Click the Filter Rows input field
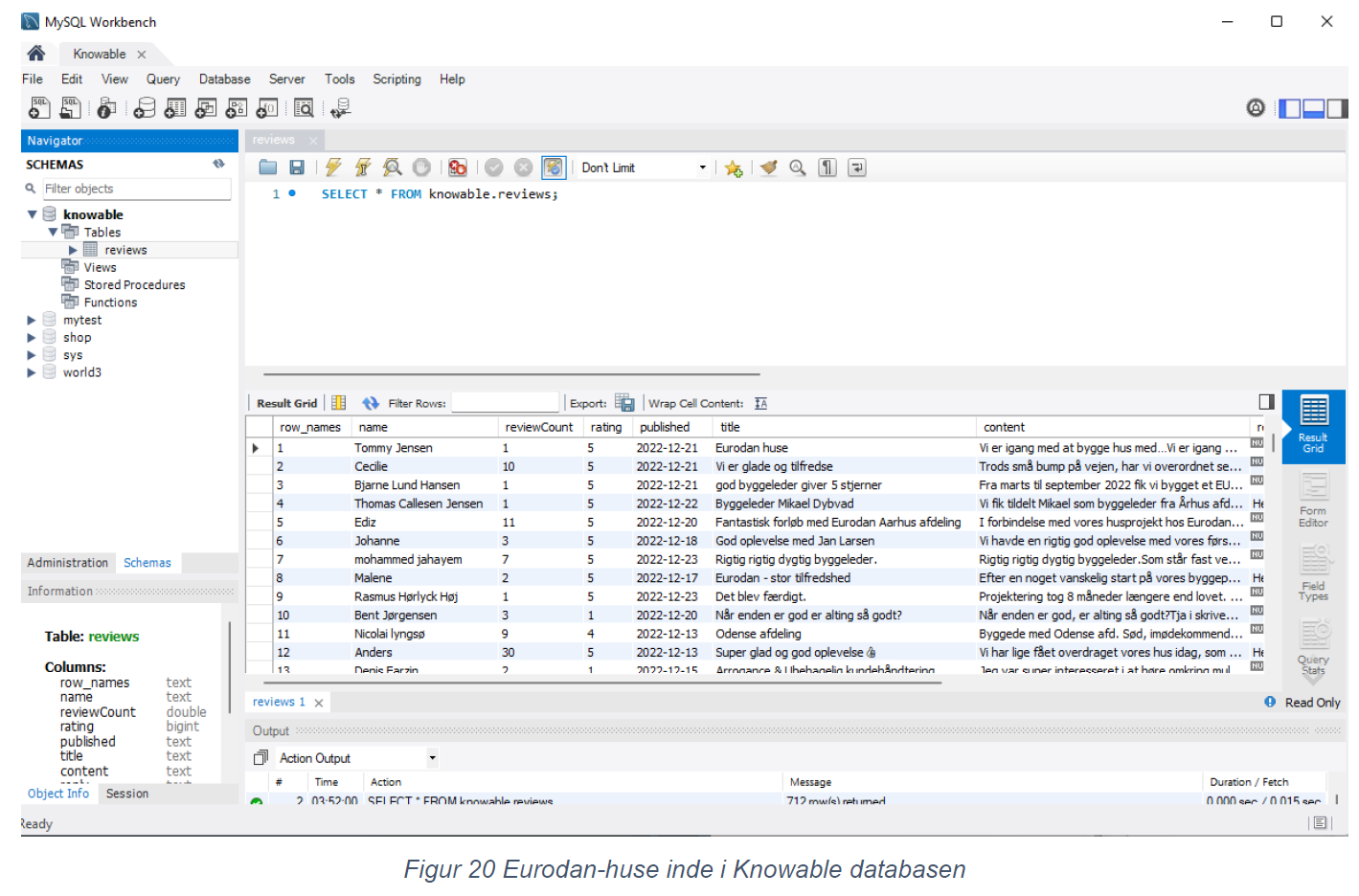The height and width of the screenshot is (896, 1359). coord(505,403)
